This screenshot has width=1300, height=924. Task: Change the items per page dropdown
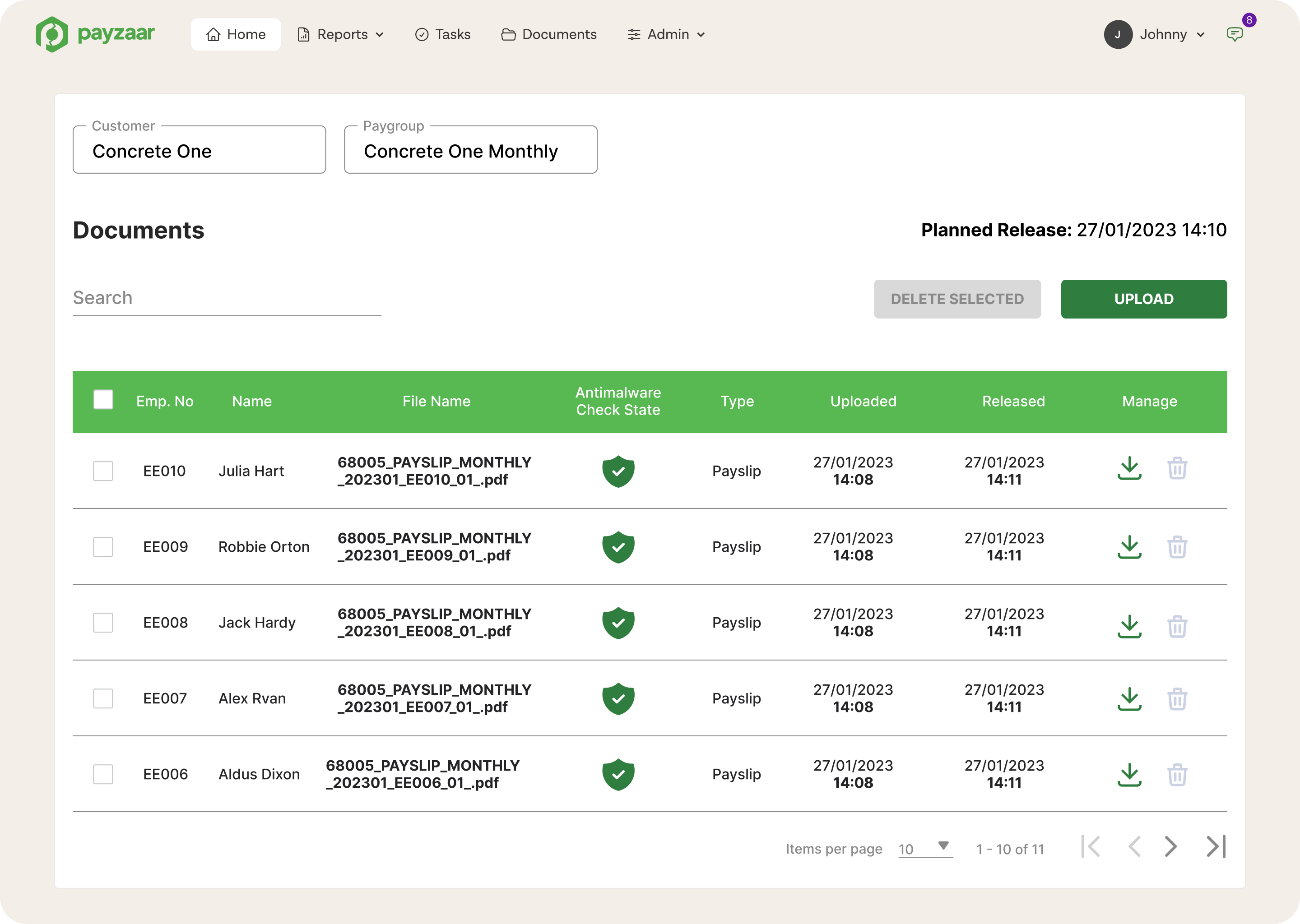925,848
